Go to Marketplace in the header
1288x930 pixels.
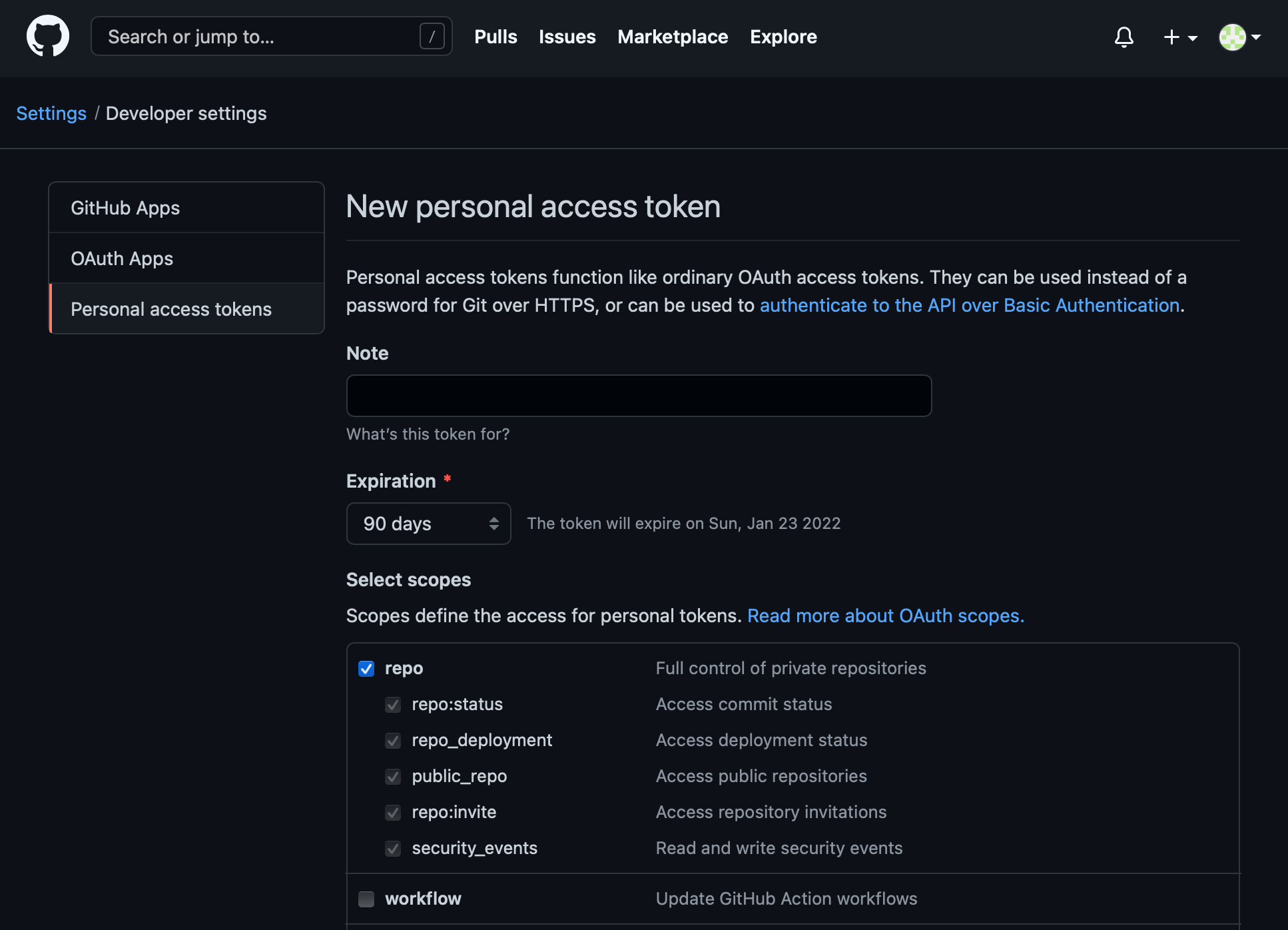point(673,37)
